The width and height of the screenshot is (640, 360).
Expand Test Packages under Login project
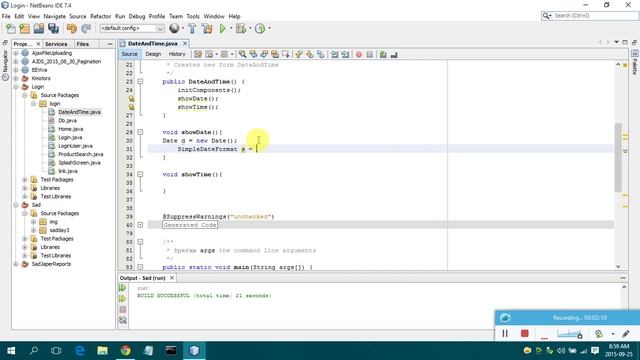(24, 180)
